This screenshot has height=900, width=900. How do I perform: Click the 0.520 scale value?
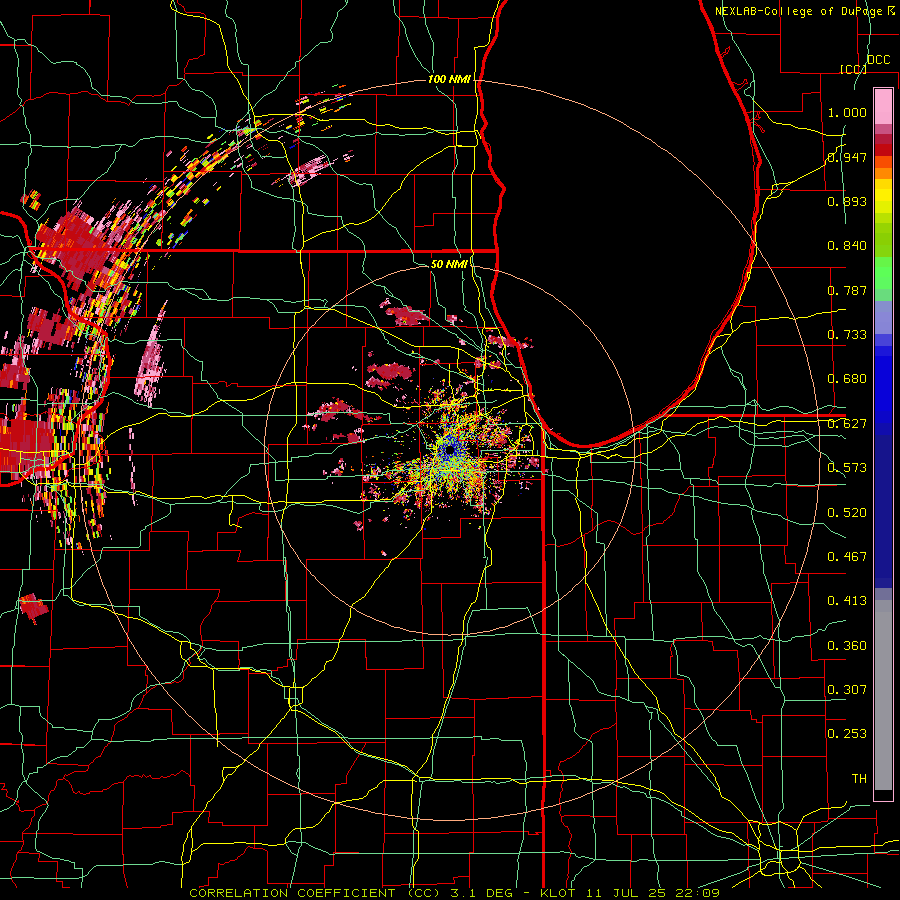click(x=847, y=513)
